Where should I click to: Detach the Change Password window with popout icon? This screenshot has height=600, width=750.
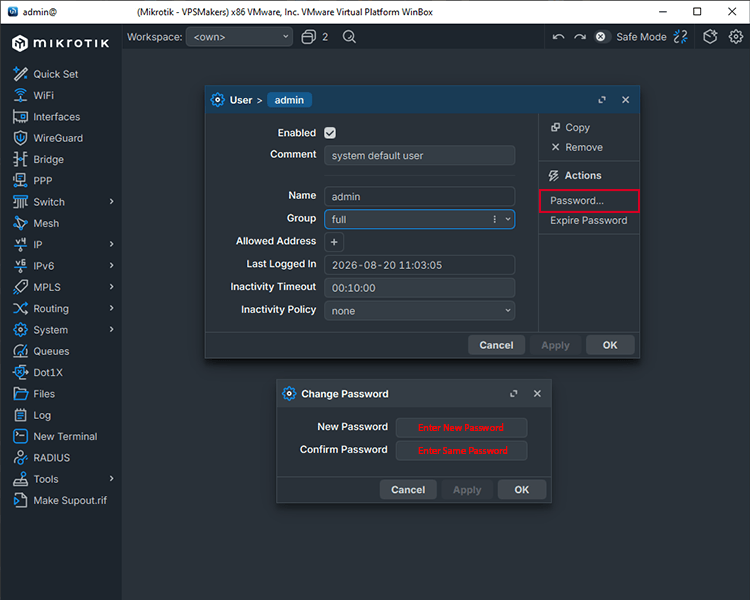514,393
